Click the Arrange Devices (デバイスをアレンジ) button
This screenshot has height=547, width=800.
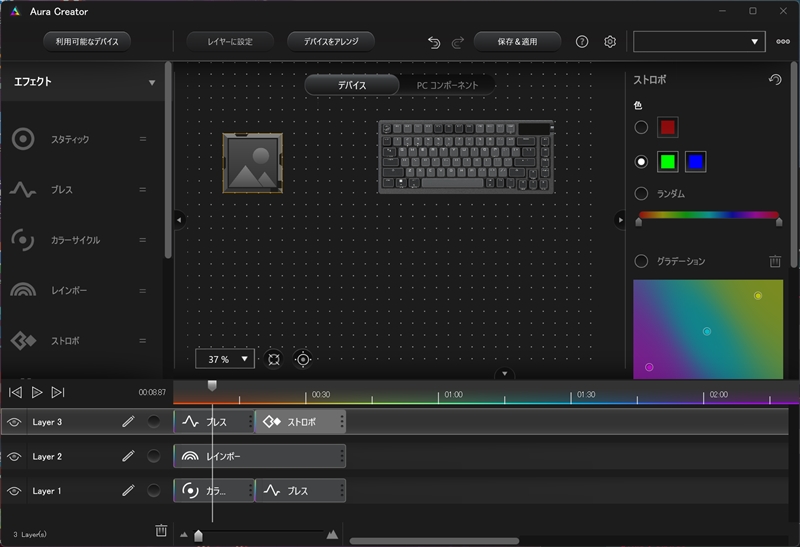[331, 42]
